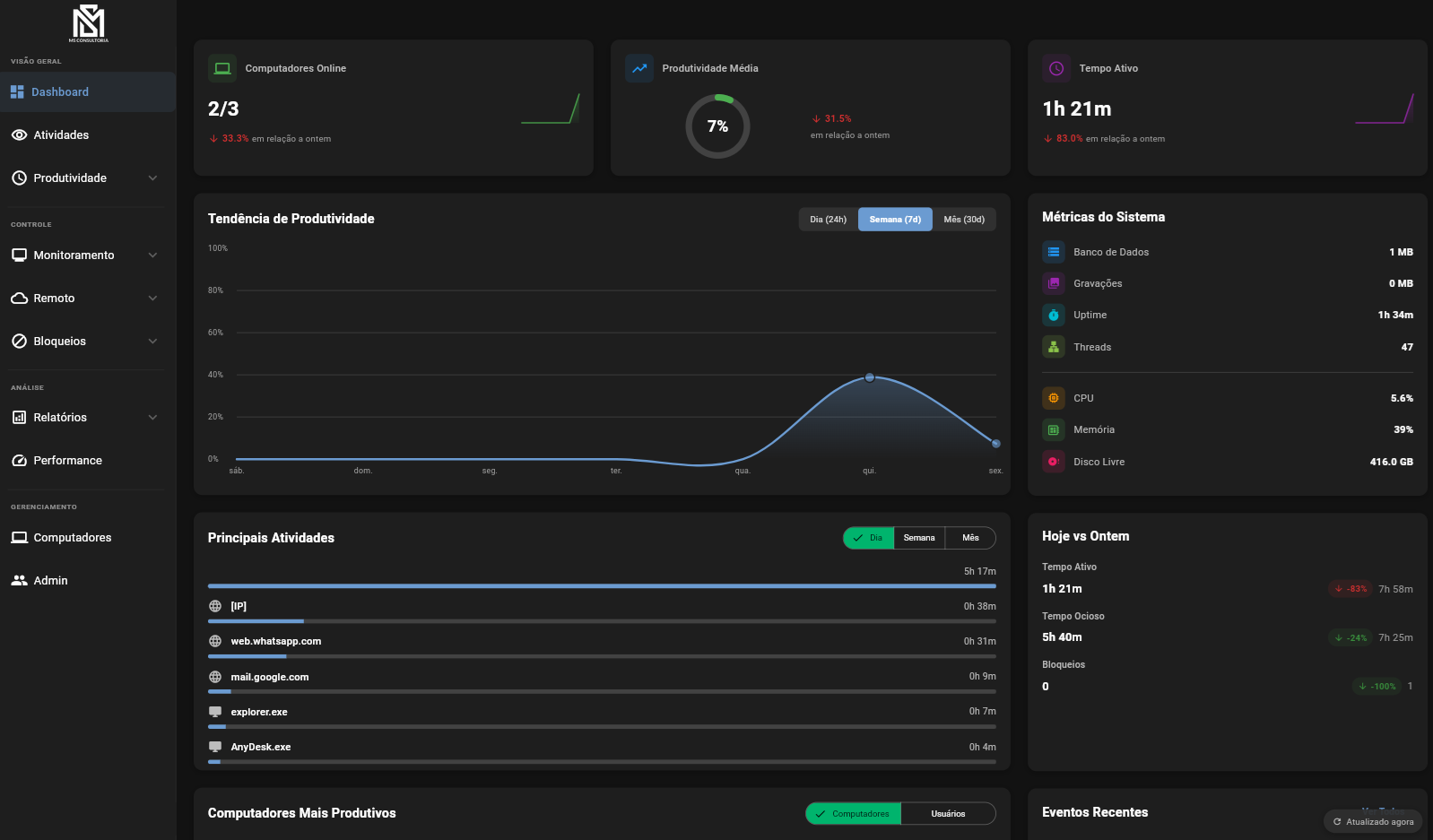Click the Banco de Dados icon
Image resolution: width=1433 pixels, height=840 pixels.
pos(1054,252)
